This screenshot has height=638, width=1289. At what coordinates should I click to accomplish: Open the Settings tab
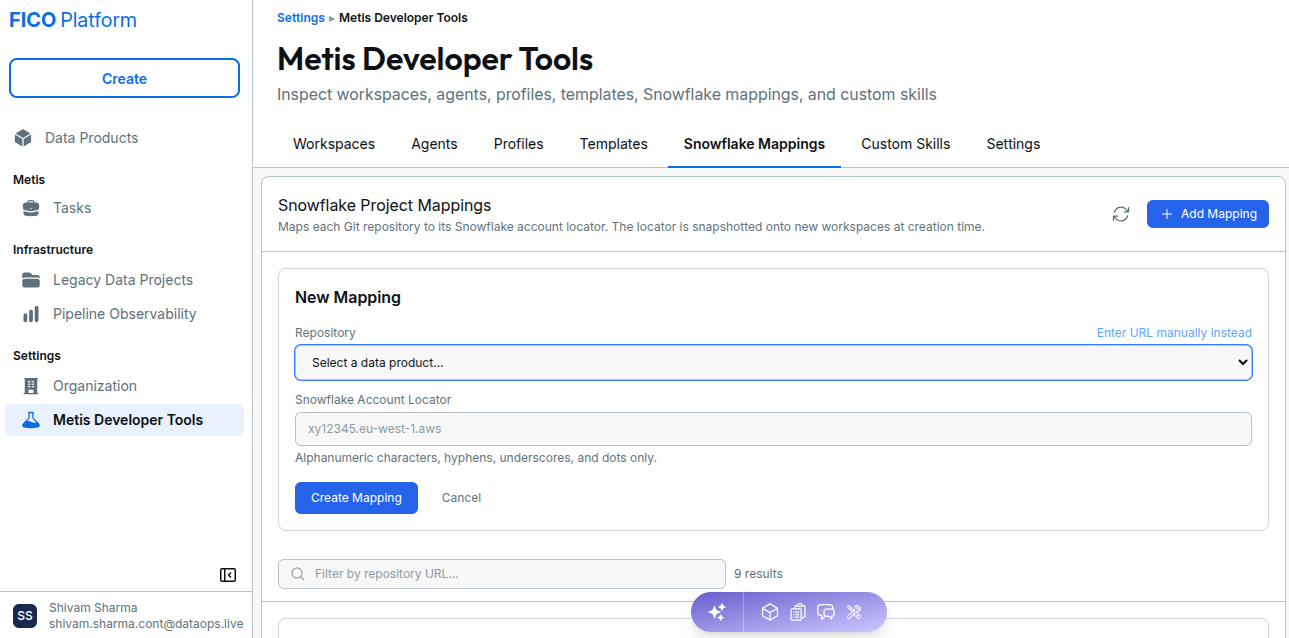pyautogui.click(x=1013, y=144)
